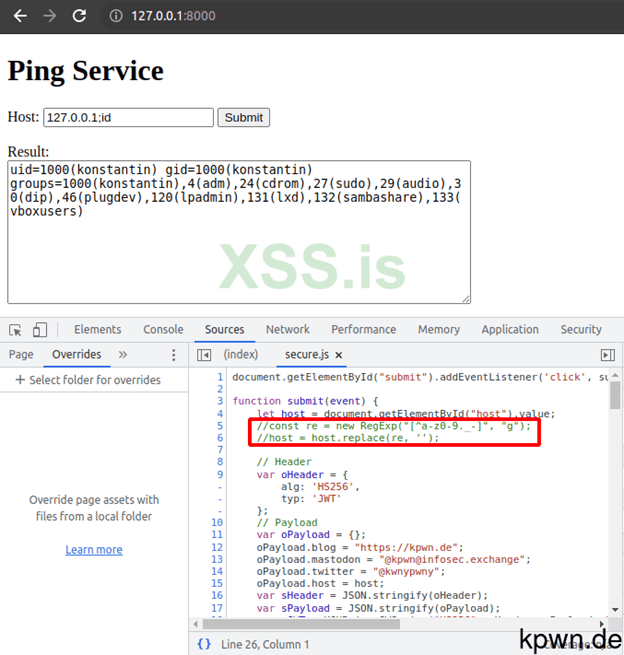Image resolution: width=624 pixels, height=655 pixels.
Task: Click the 'var oPayload = {};' line
Action: (311, 535)
